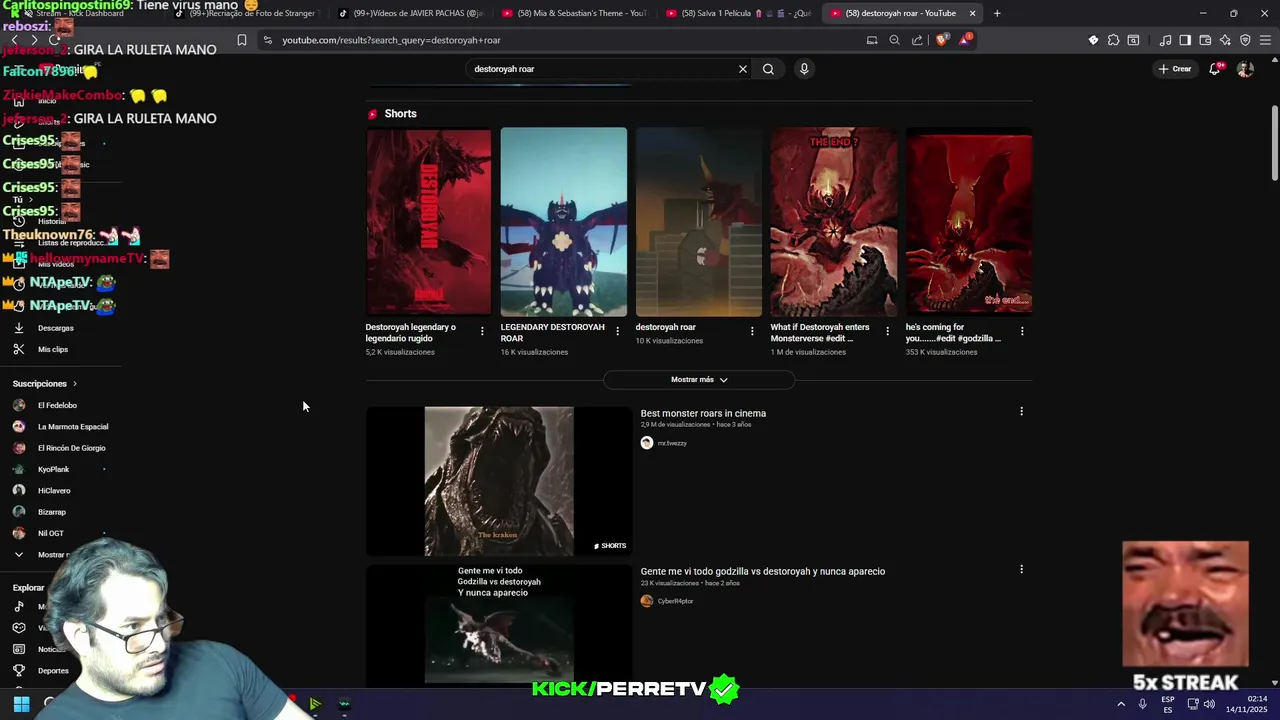The height and width of the screenshot is (720, 1280).
Task: Click the Crear button
Action: coord(1175,69)
